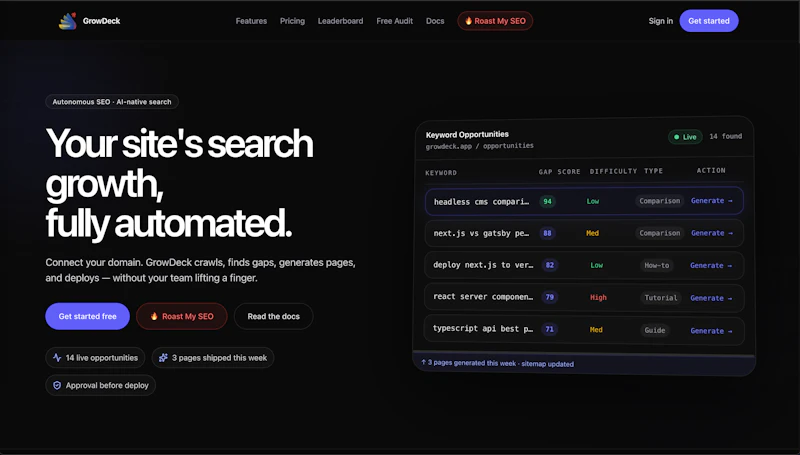The image size is (800, 455).
Task: Click the Keyword Opportunities panel title
Action: [467, 134]
